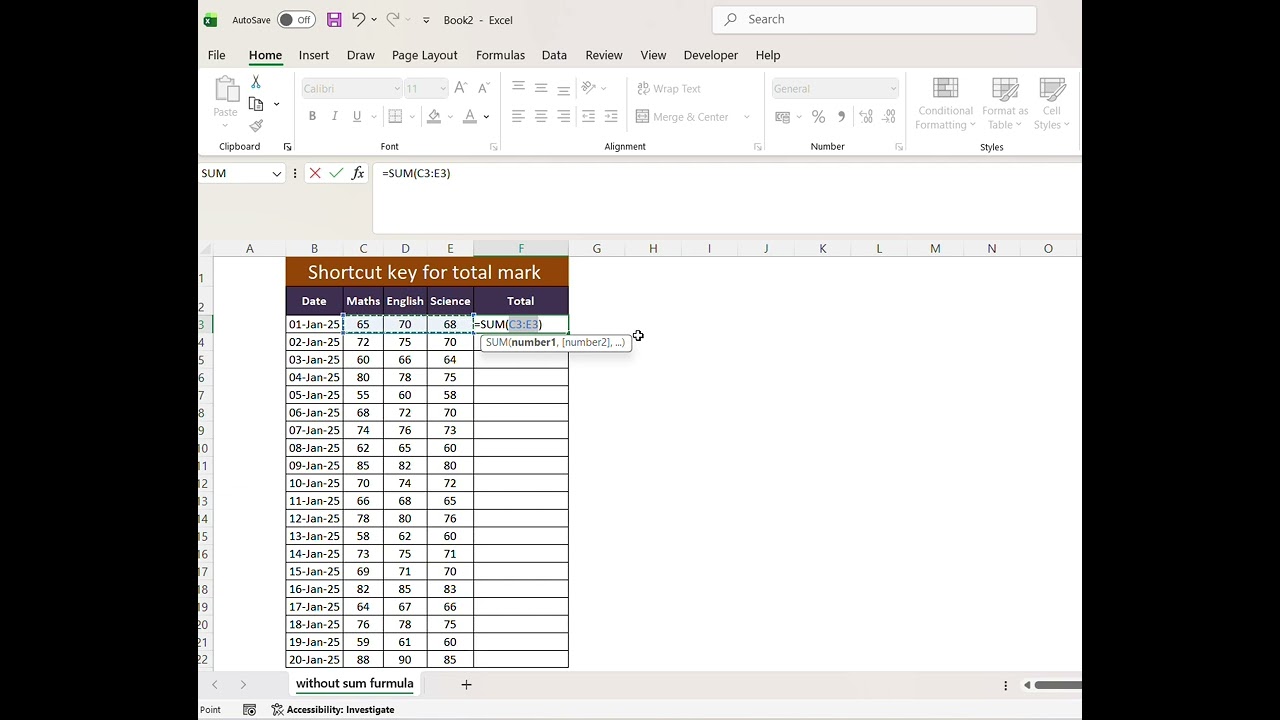The image size is (1280, 720).
Task: Click the horizontal scrollbar thumb
Action: tap(1058, 685)
